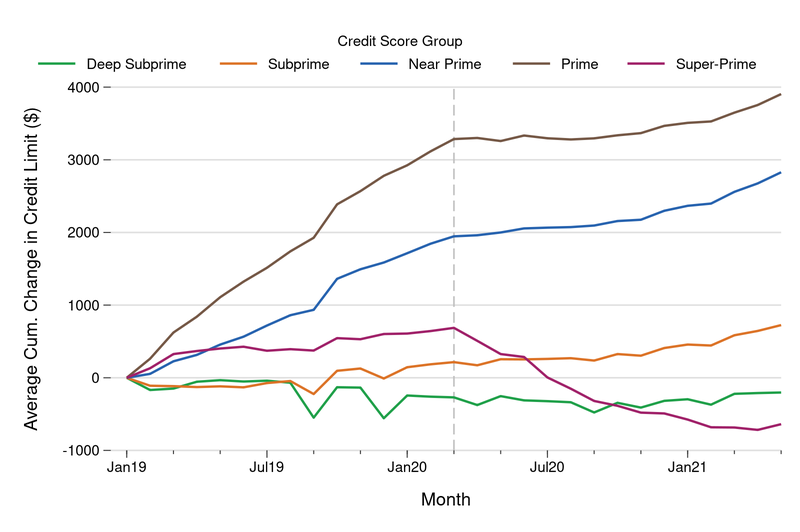Screen dimensions: 800x532
Task: Select the Subprime legend text
Action: click(x=297, y=65)
